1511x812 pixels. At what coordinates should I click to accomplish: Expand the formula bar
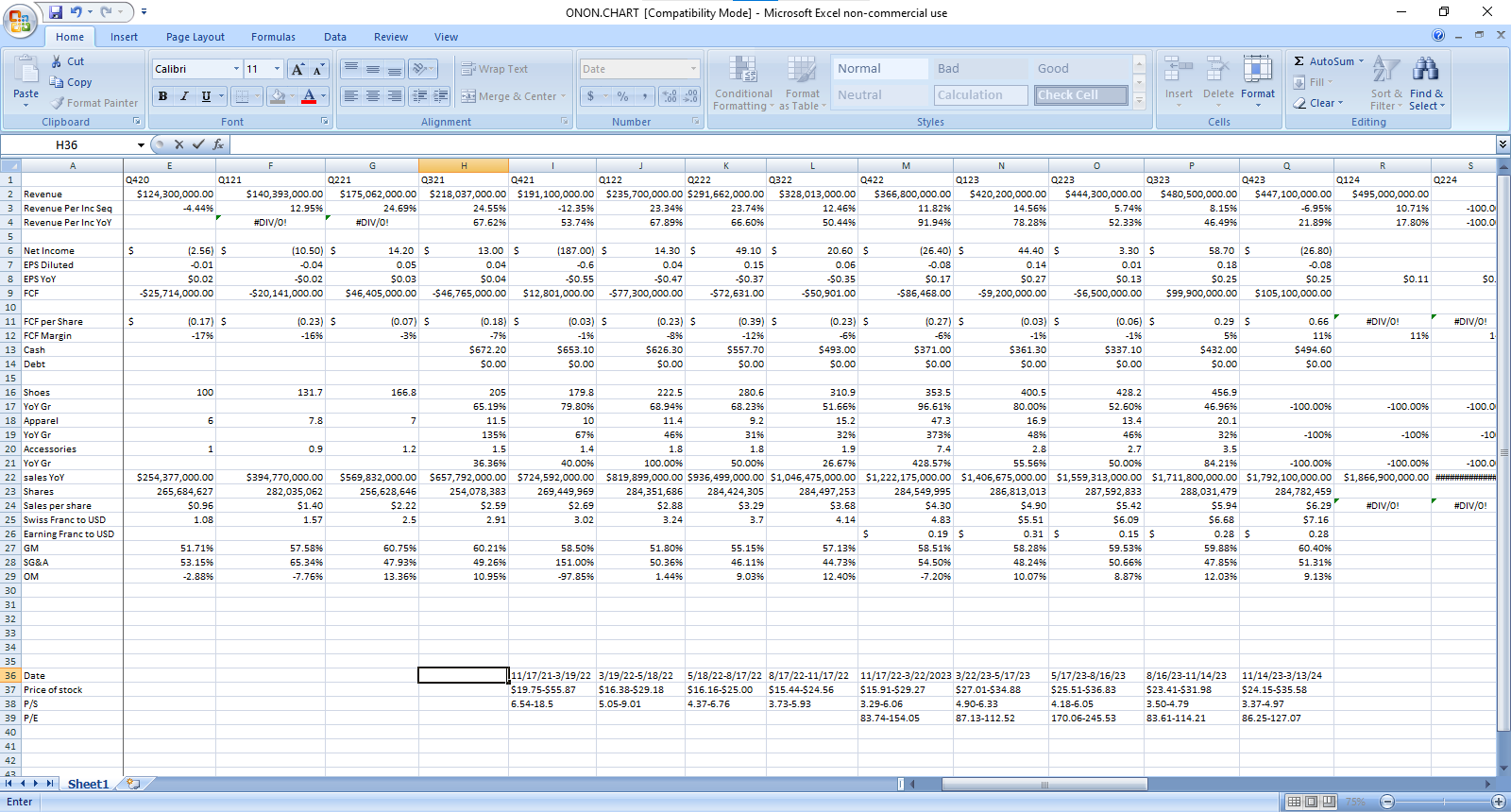pos(1503,144)
